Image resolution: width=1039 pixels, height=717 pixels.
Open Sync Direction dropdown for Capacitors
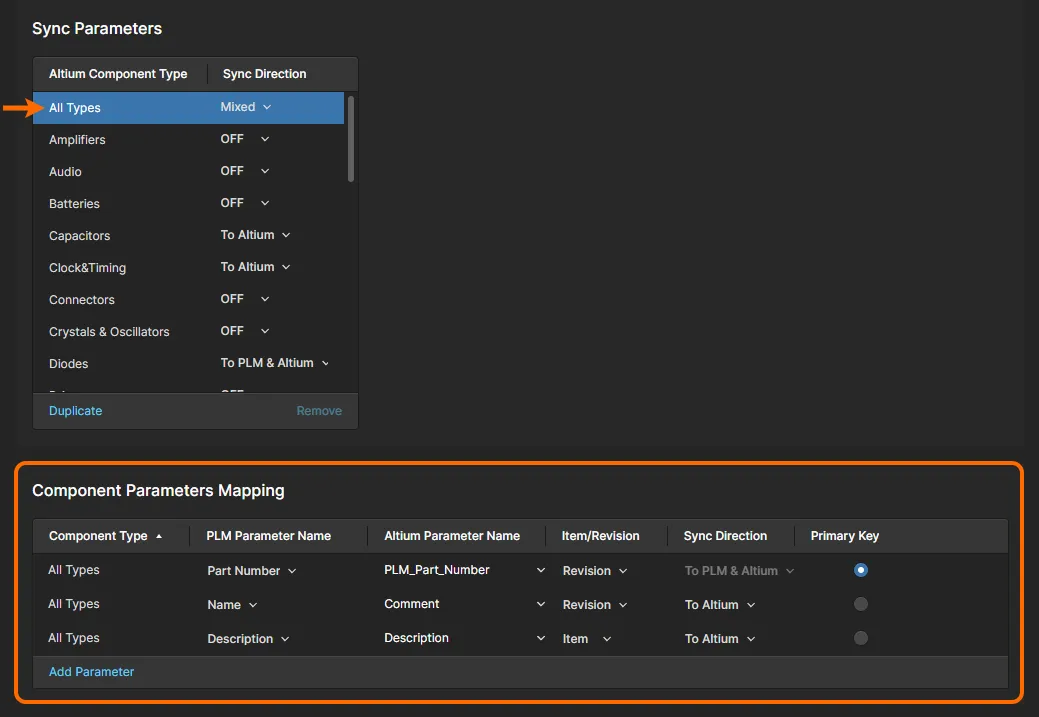255,235
